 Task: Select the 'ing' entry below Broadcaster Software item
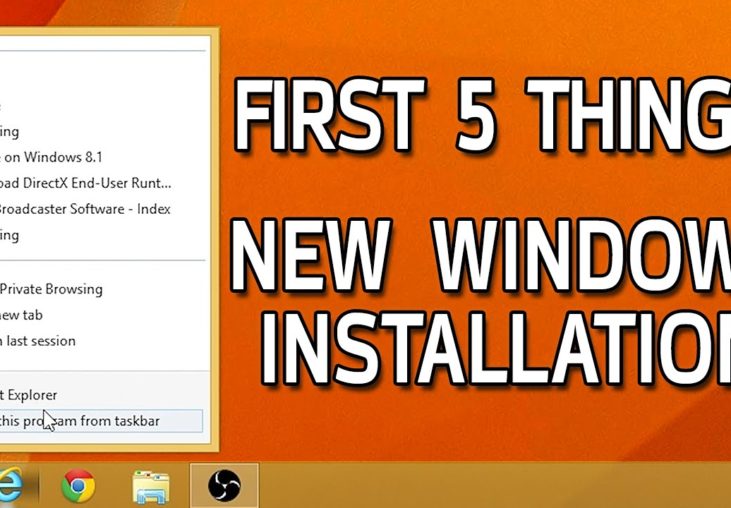pyautogui.click(x=10, y=235)
